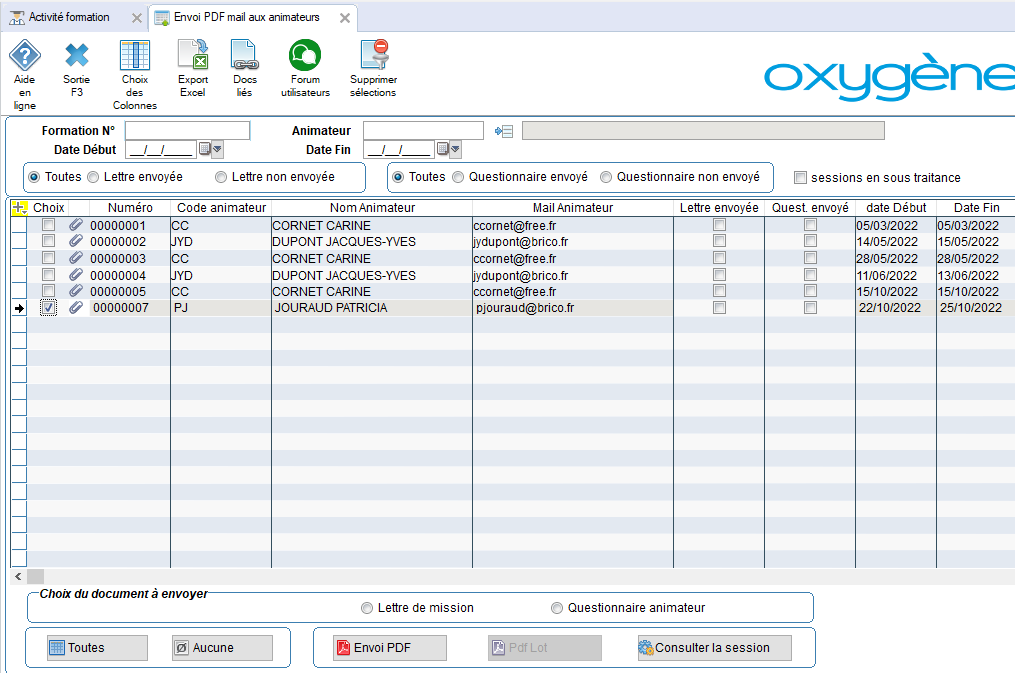Click the date Début column header
The height and width of the screenshot is (673, 1015).
click(896, 208)
